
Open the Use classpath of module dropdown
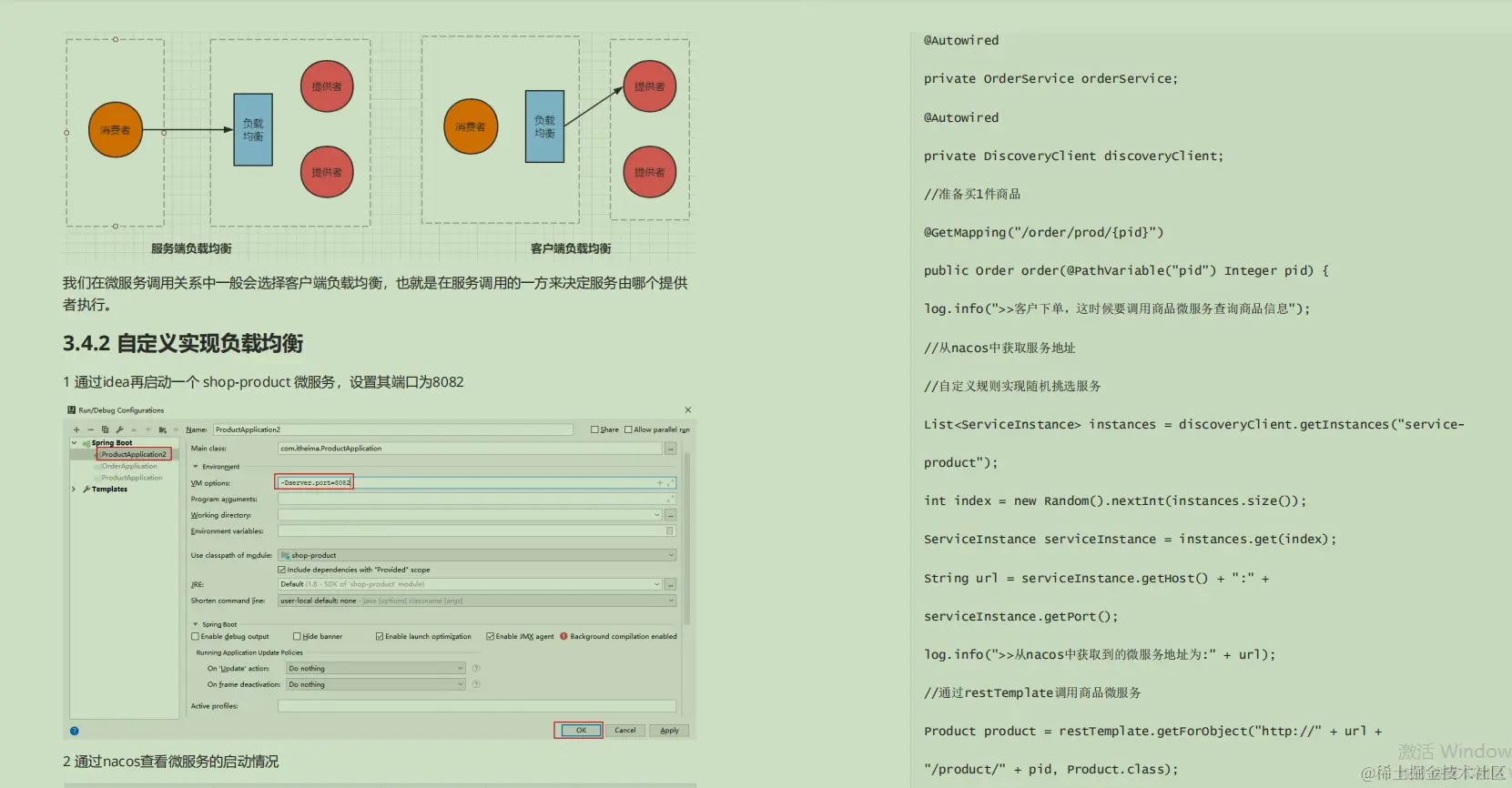click(477, 555)
